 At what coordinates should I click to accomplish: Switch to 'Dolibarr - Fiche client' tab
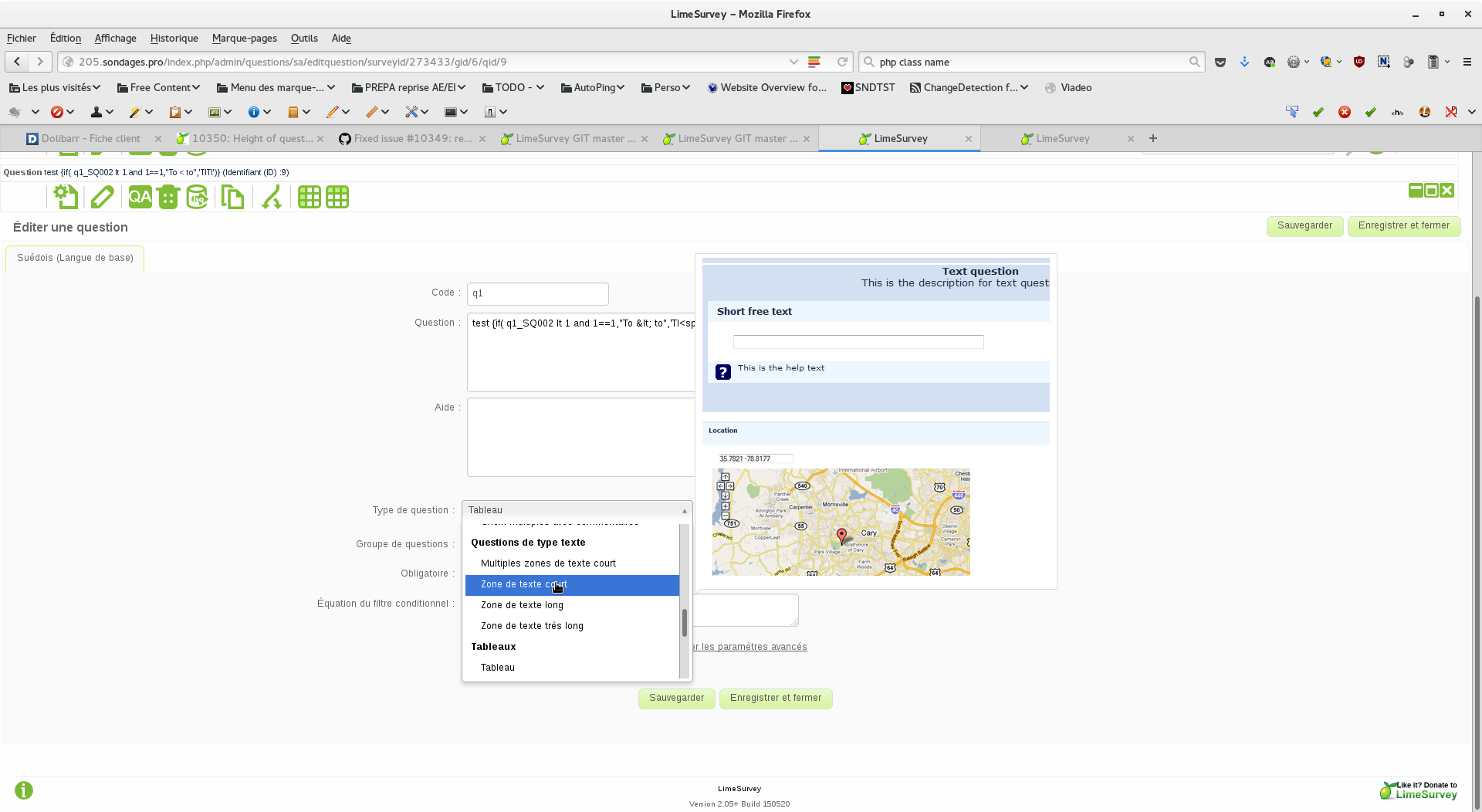tap(91, 139)
